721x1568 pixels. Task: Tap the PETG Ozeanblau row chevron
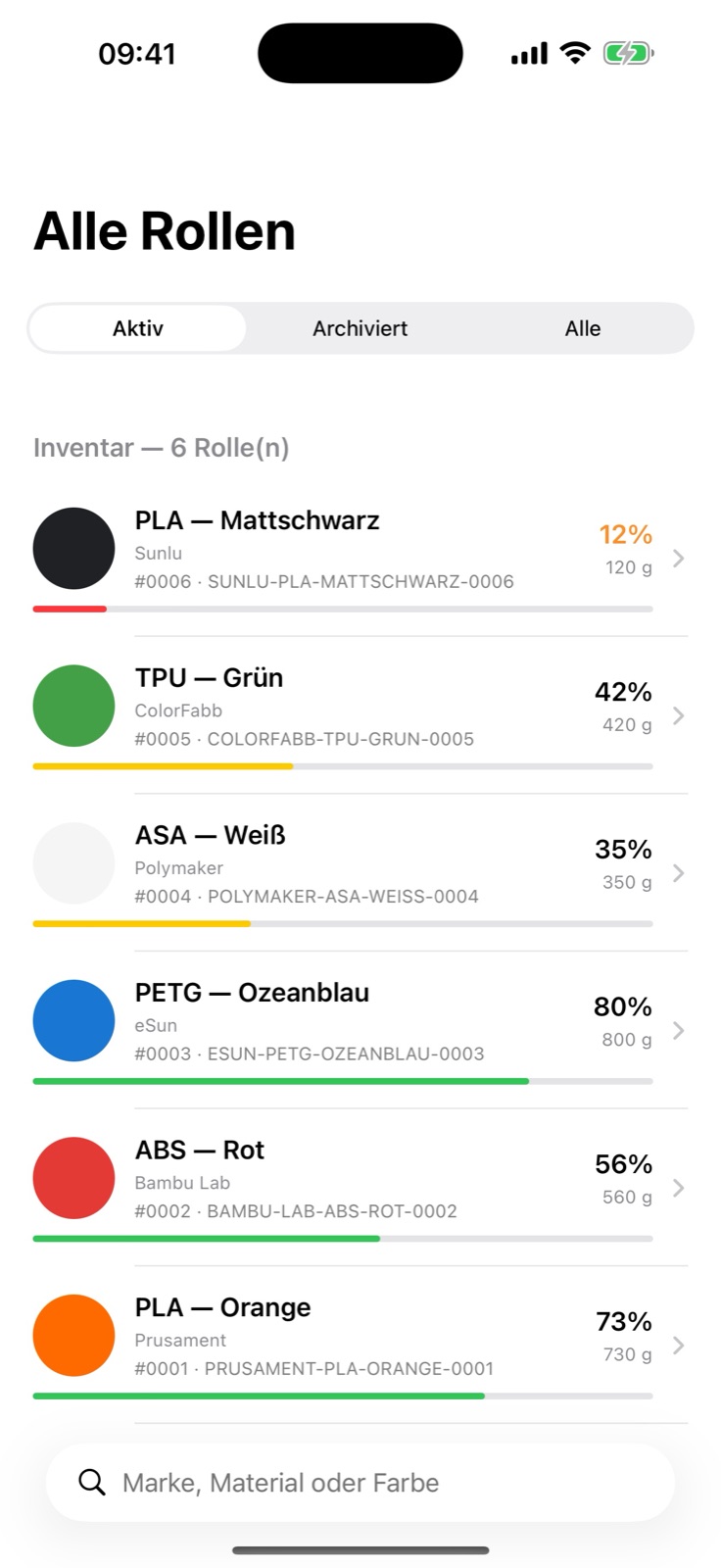coord(678,1030)
